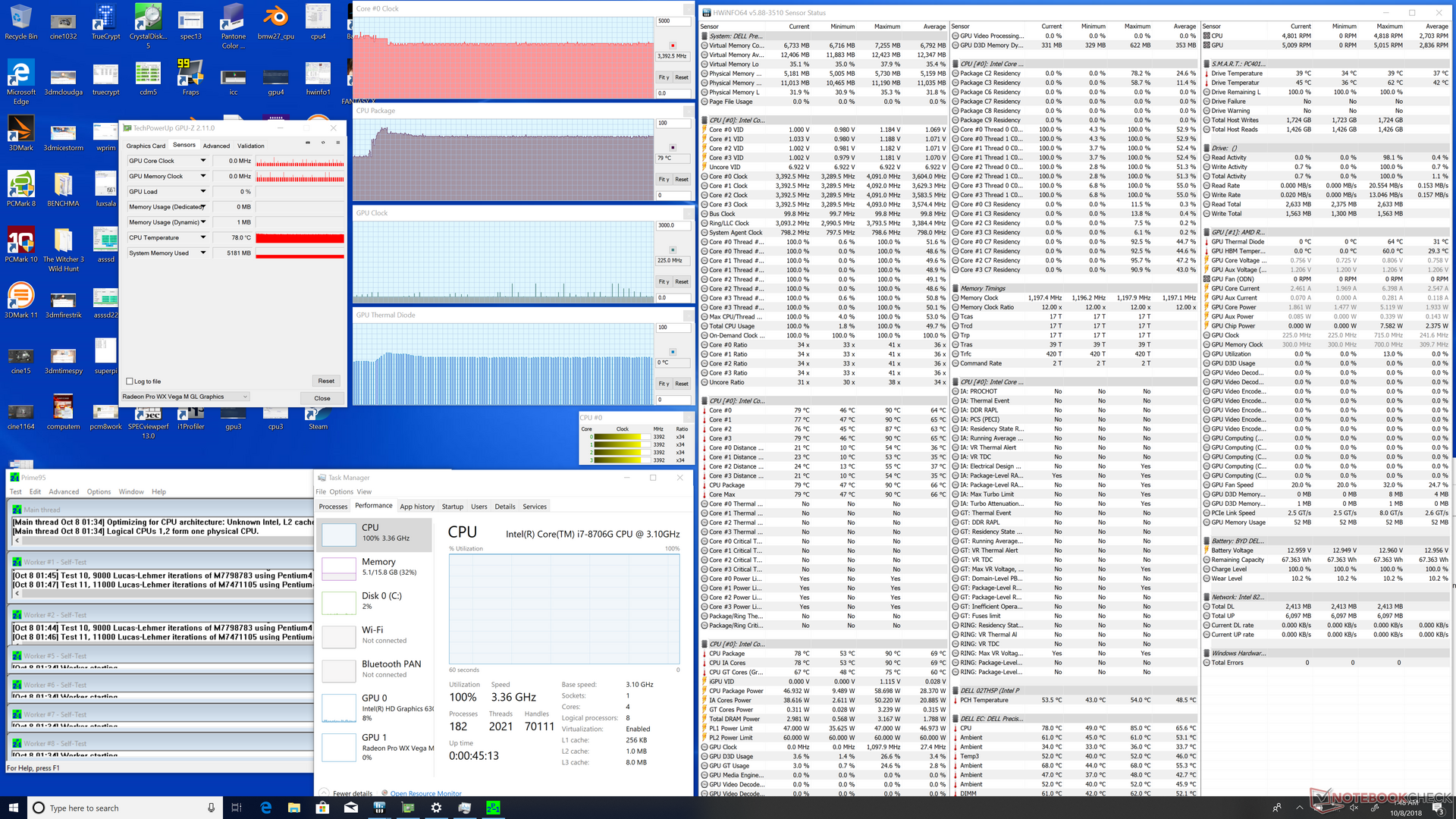
Task: Switch to GPU-Z Advanced tab
Action: point(216,146)
